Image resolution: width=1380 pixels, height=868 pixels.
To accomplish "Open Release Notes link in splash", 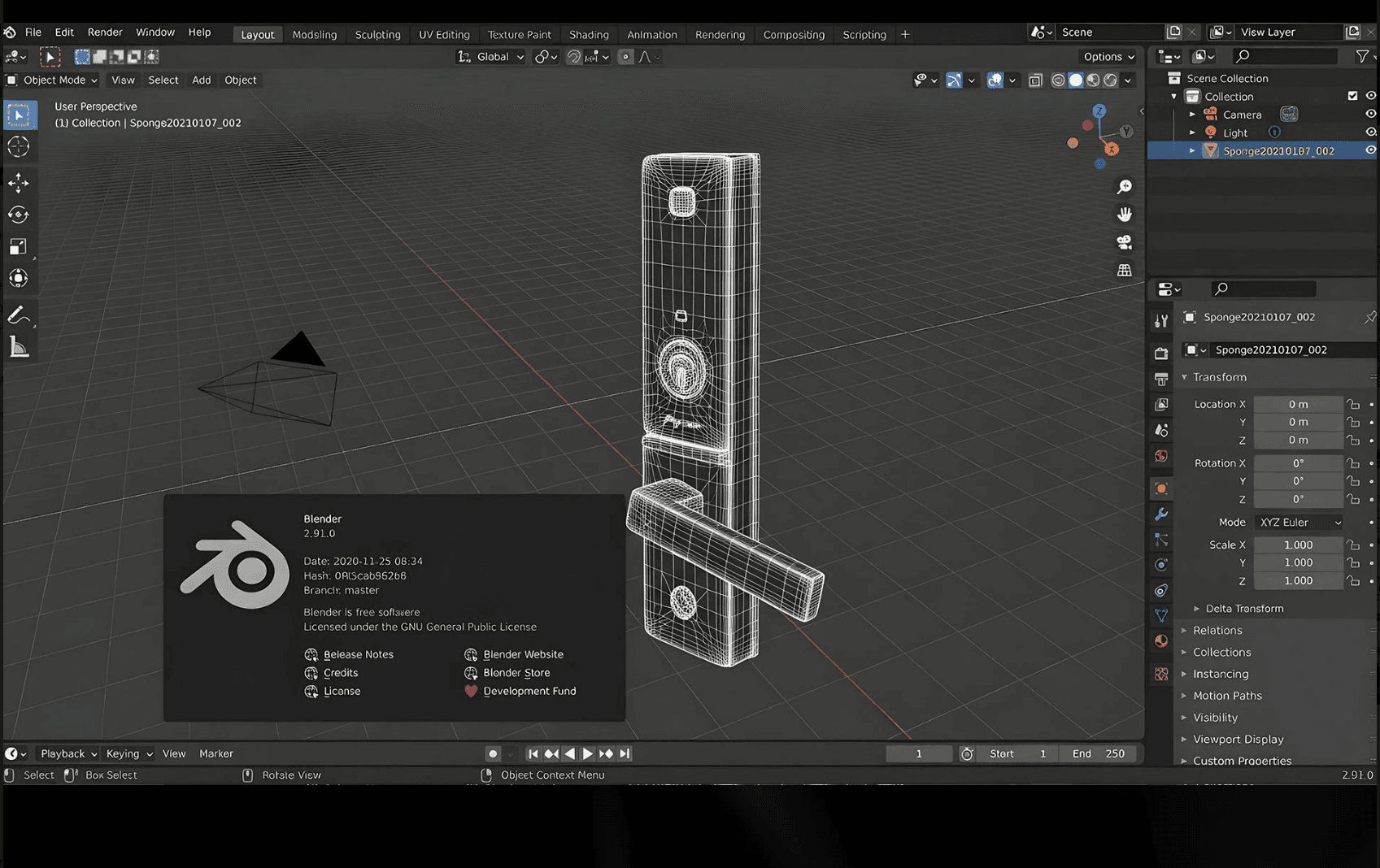I will click(x=349, y=654).
